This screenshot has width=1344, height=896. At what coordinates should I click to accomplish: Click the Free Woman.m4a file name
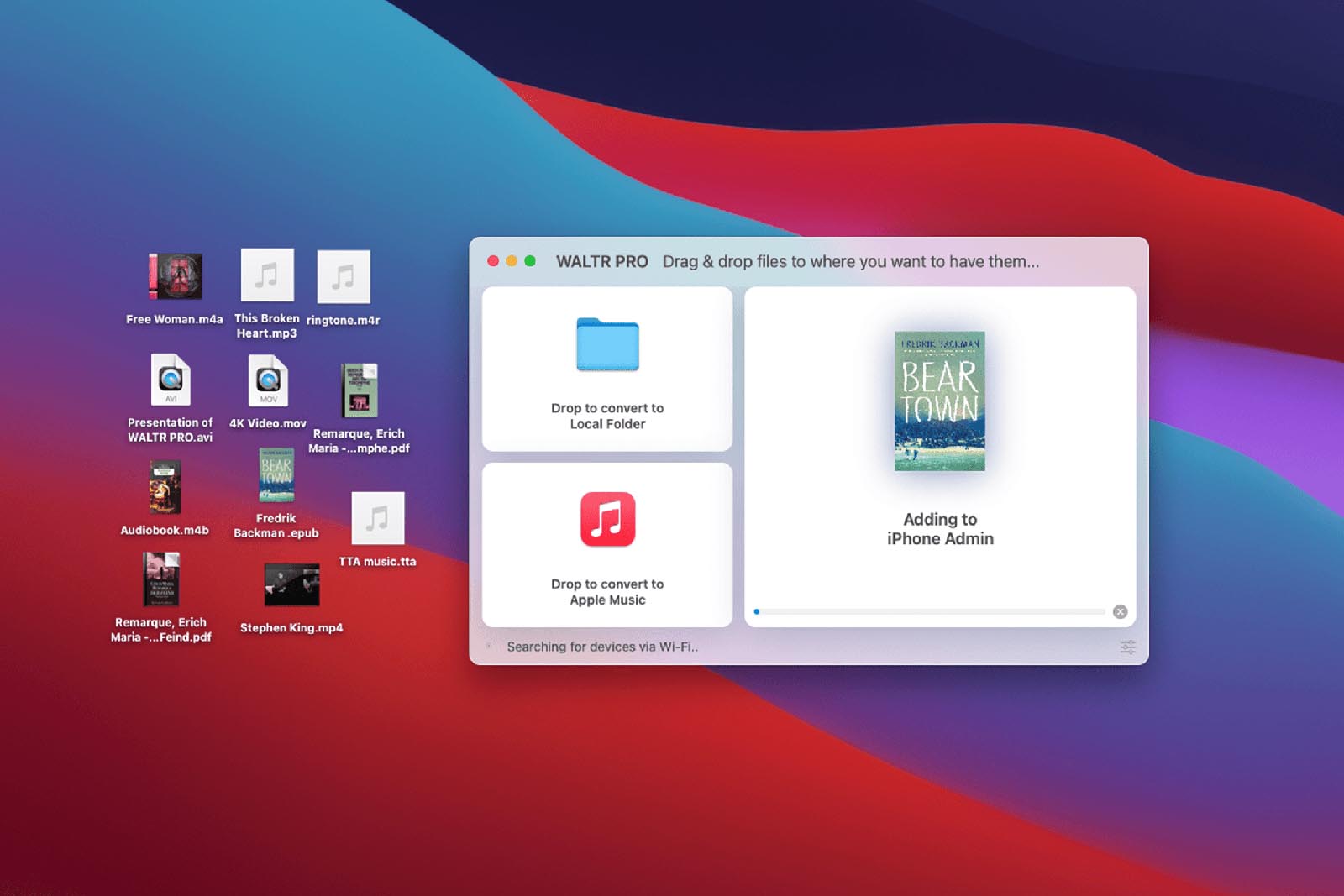(175, 319)
